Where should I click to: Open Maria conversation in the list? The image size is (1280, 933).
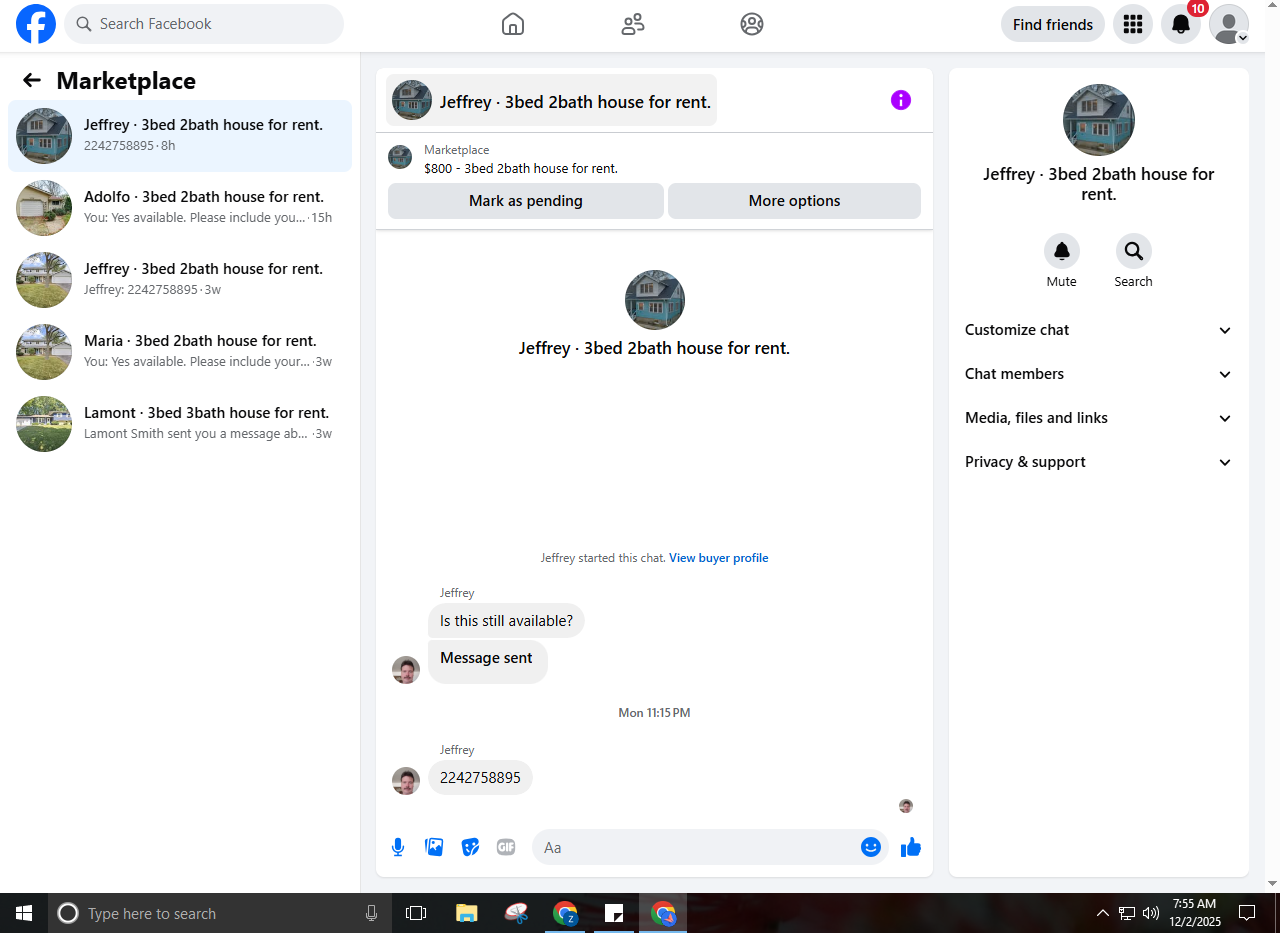click(180, 352)
